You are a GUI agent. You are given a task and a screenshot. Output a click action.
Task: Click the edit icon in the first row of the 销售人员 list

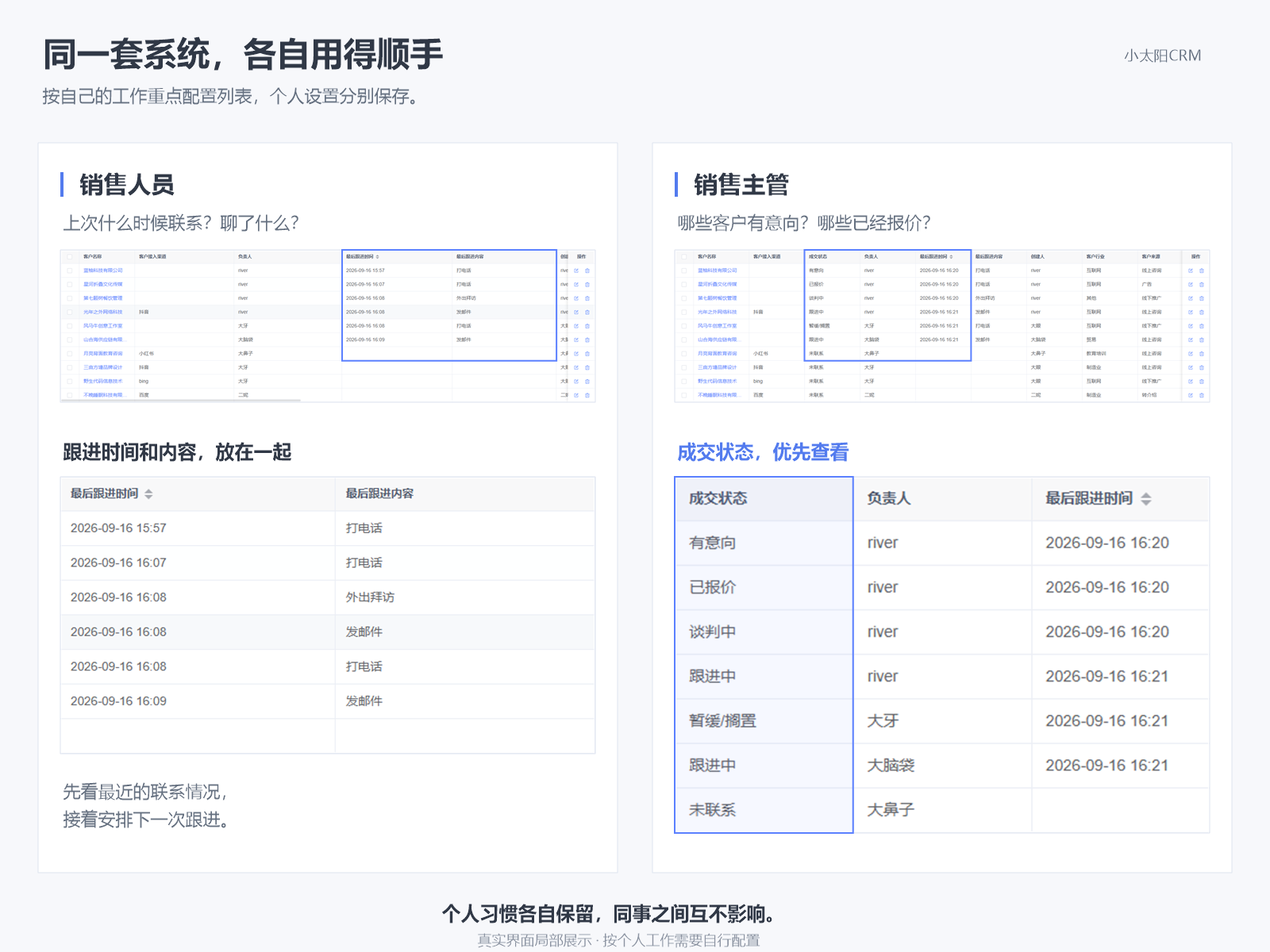click(x=576, y=271)
